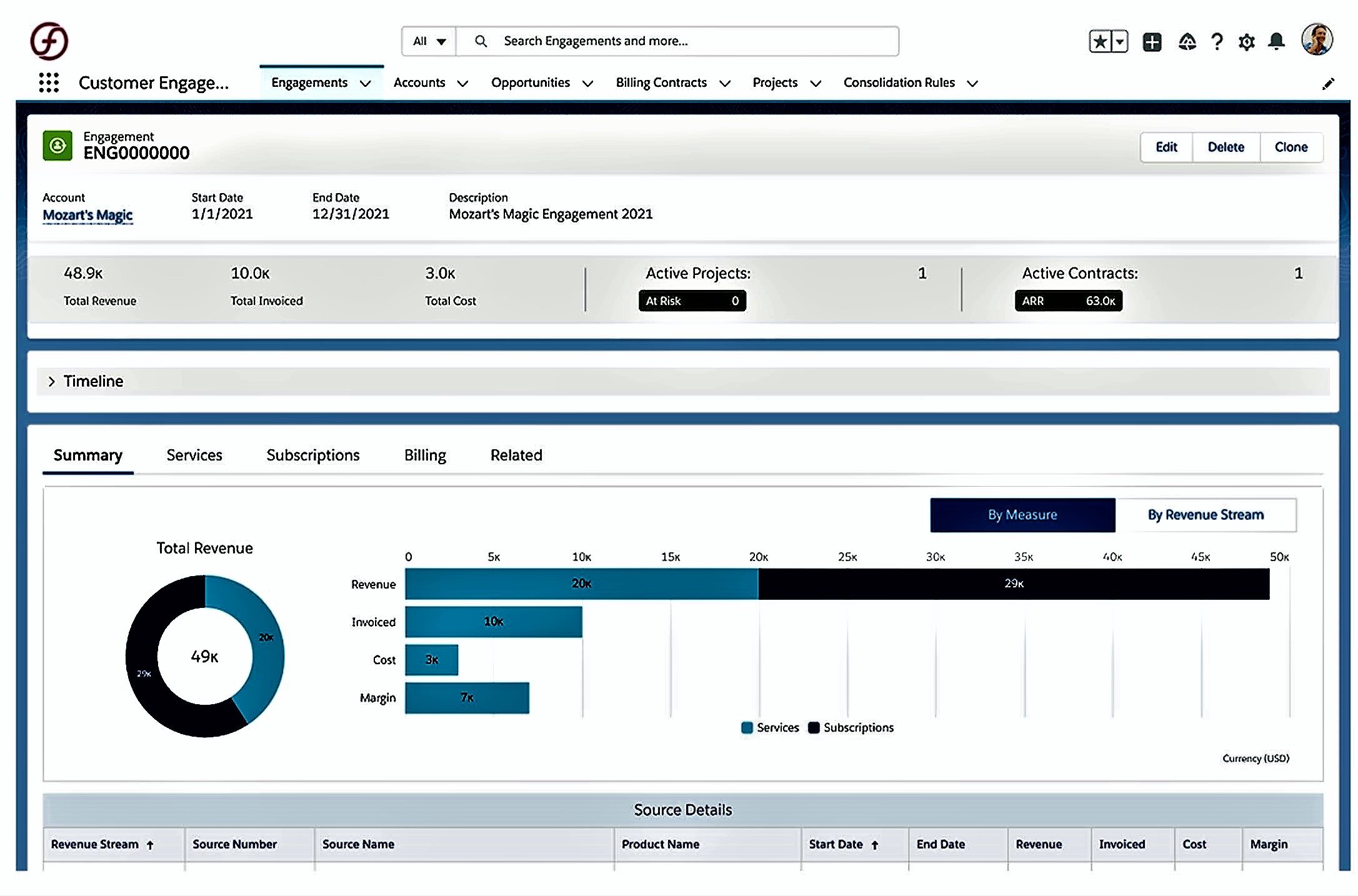Open the Trailhead guidance icon
This screenshot has width=1358, height=896.
point(1187,42)
